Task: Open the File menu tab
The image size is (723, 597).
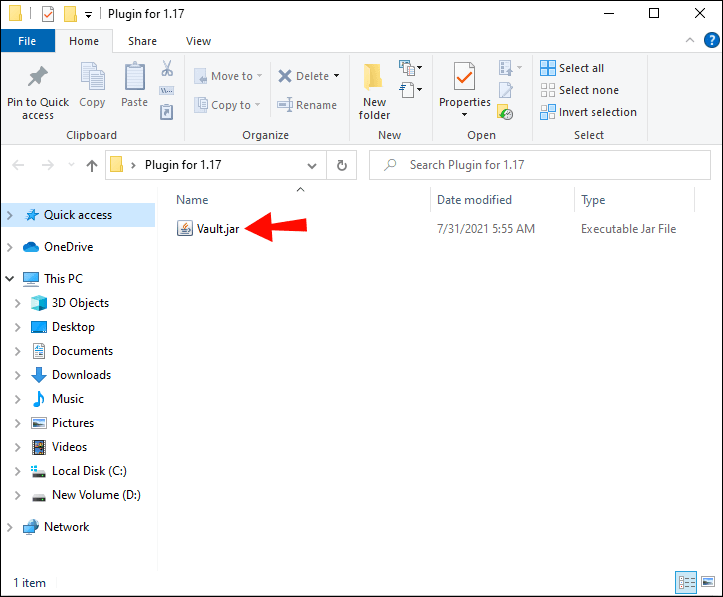Action: [x=27, y=41]
